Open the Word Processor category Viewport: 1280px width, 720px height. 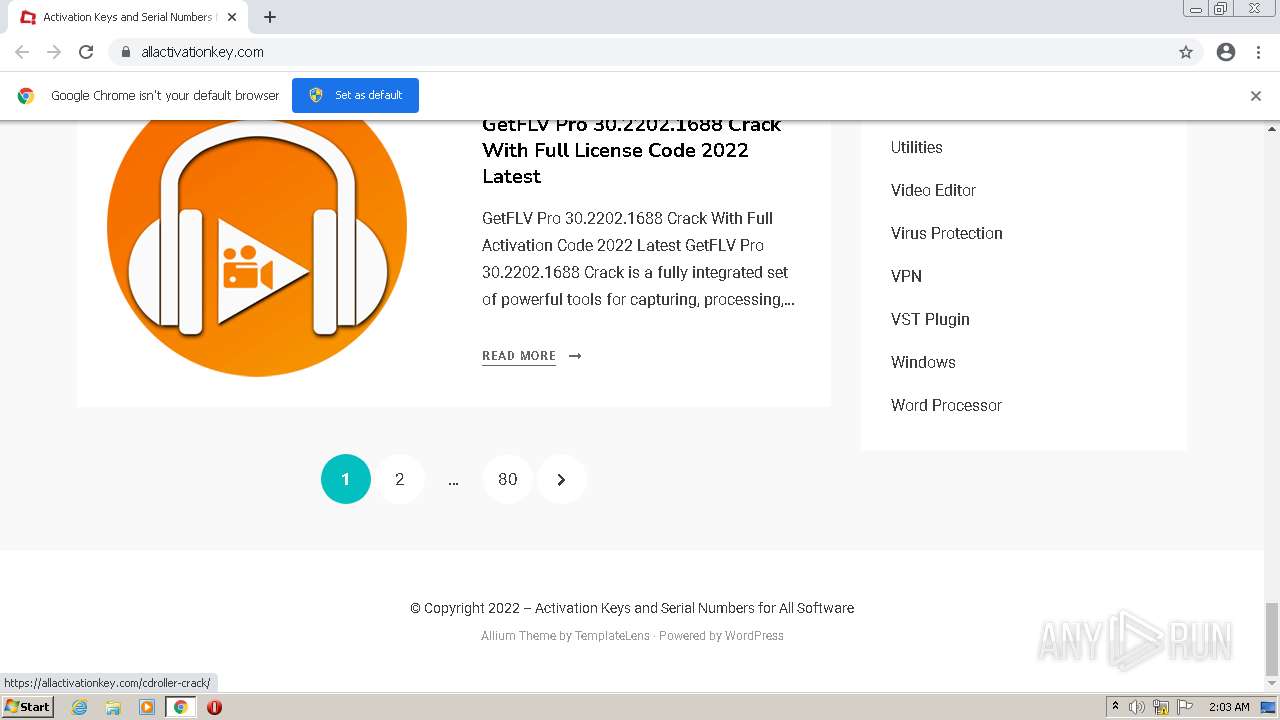946,405
